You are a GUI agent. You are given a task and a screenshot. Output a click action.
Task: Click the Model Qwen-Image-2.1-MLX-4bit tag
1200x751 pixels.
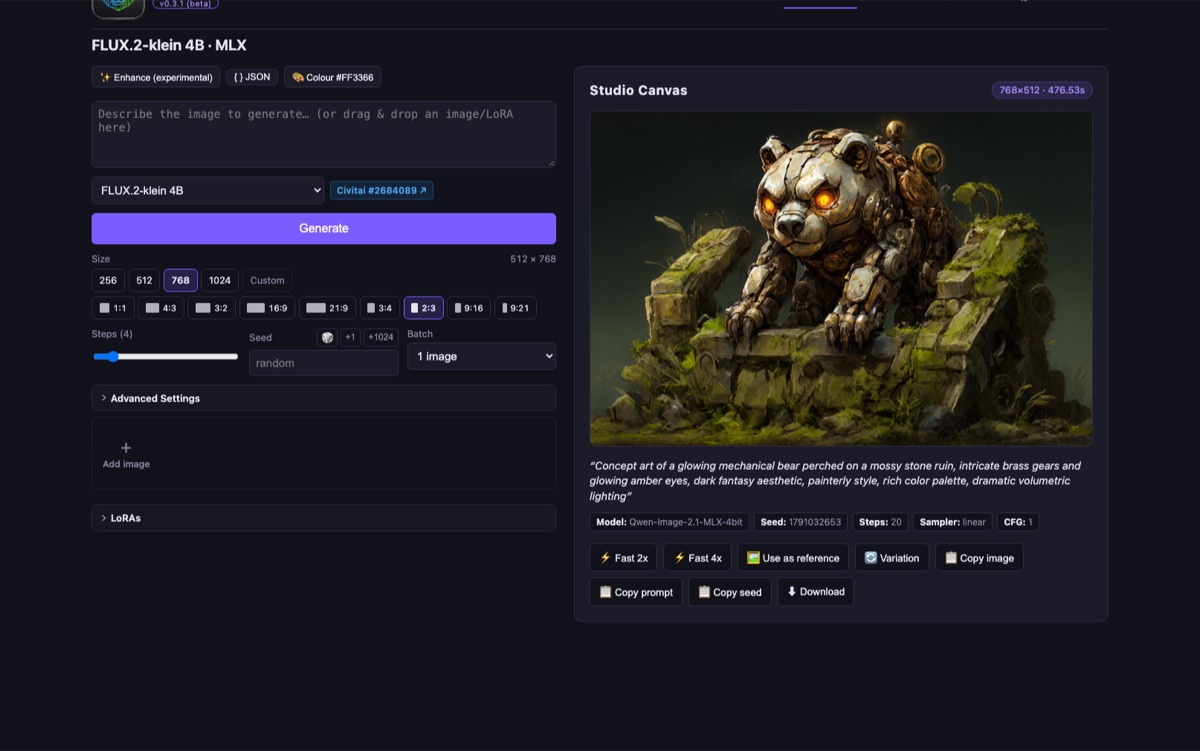click(x=669, y=522)
